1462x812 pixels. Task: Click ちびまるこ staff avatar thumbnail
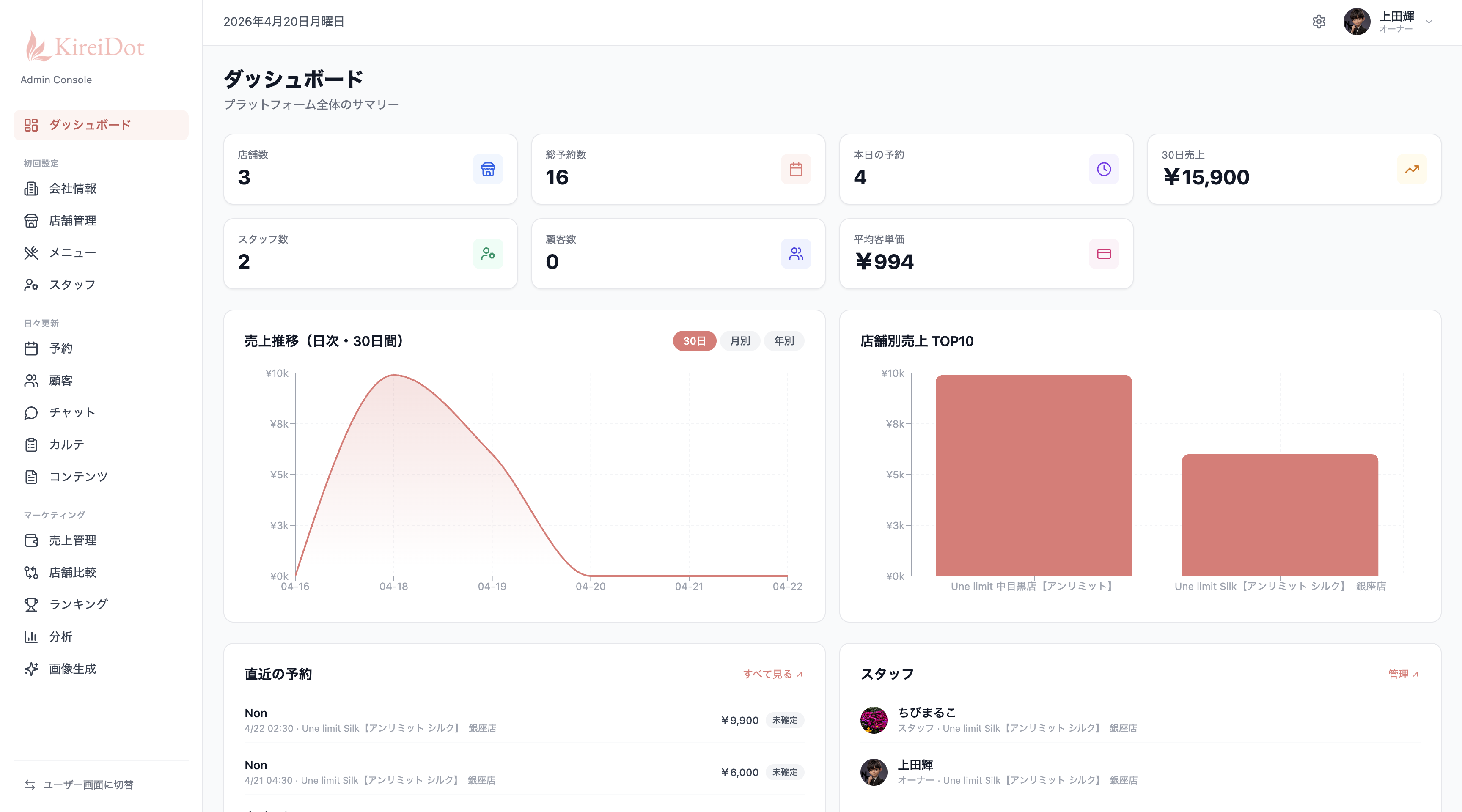point(874,719)
